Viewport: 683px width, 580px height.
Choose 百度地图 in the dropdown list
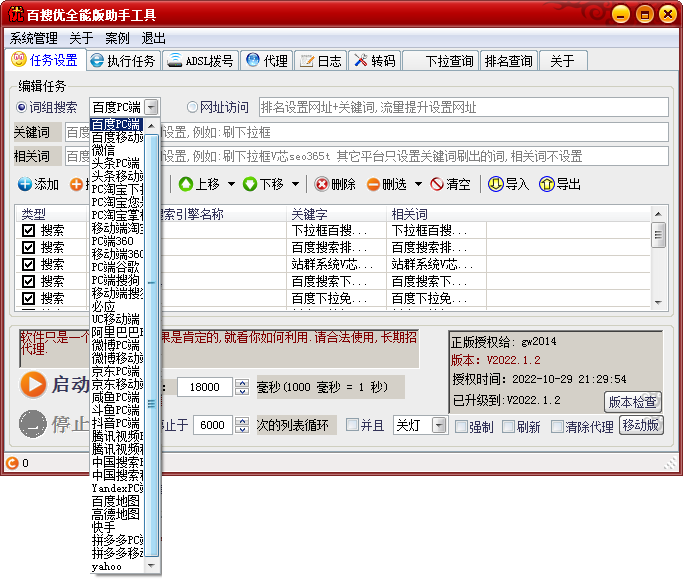click(117, 501)
